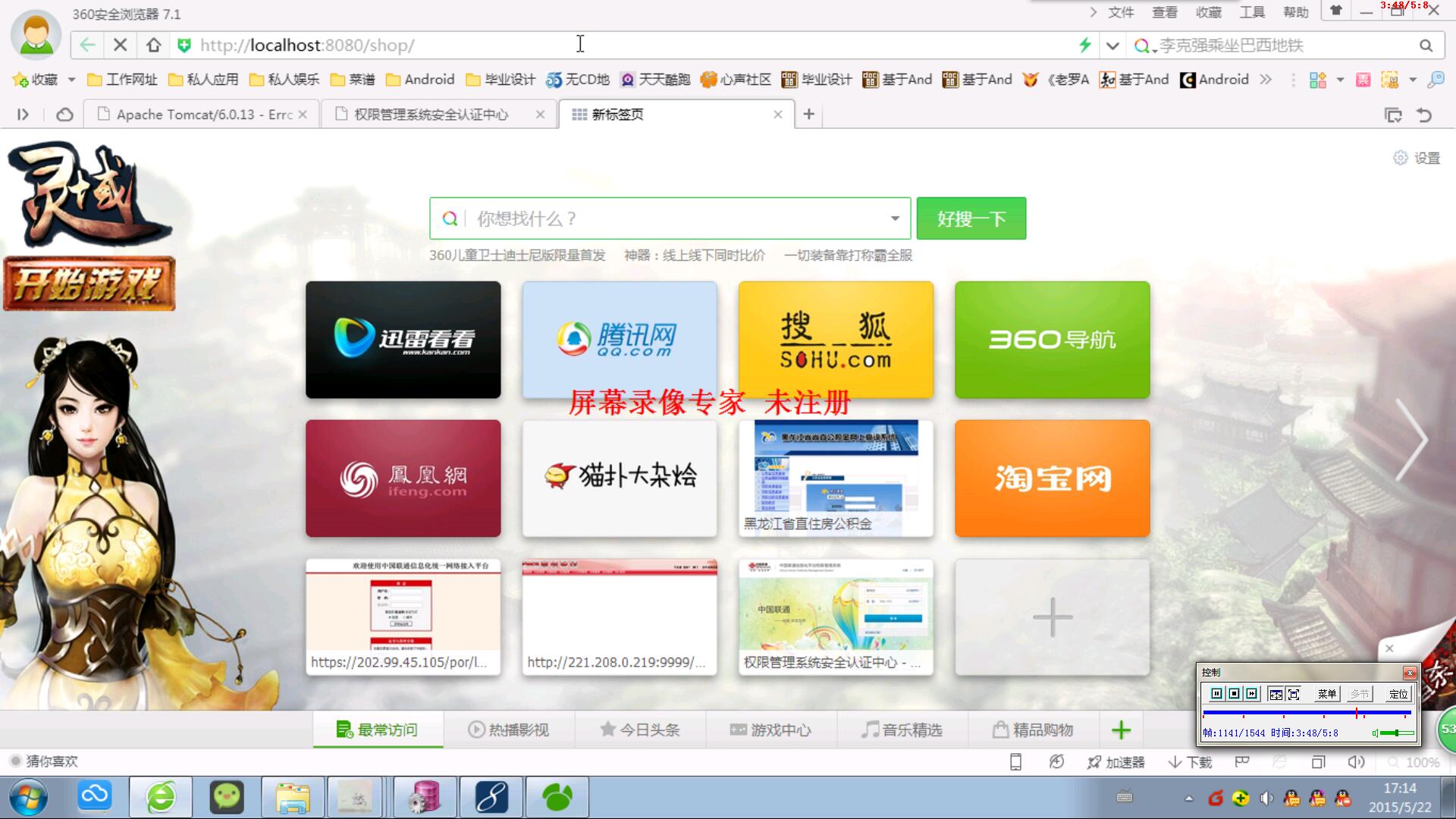Open 下载 downloads in status bar
The width and height of the screenshot is (1456, 819).
tap(1190, 762)
